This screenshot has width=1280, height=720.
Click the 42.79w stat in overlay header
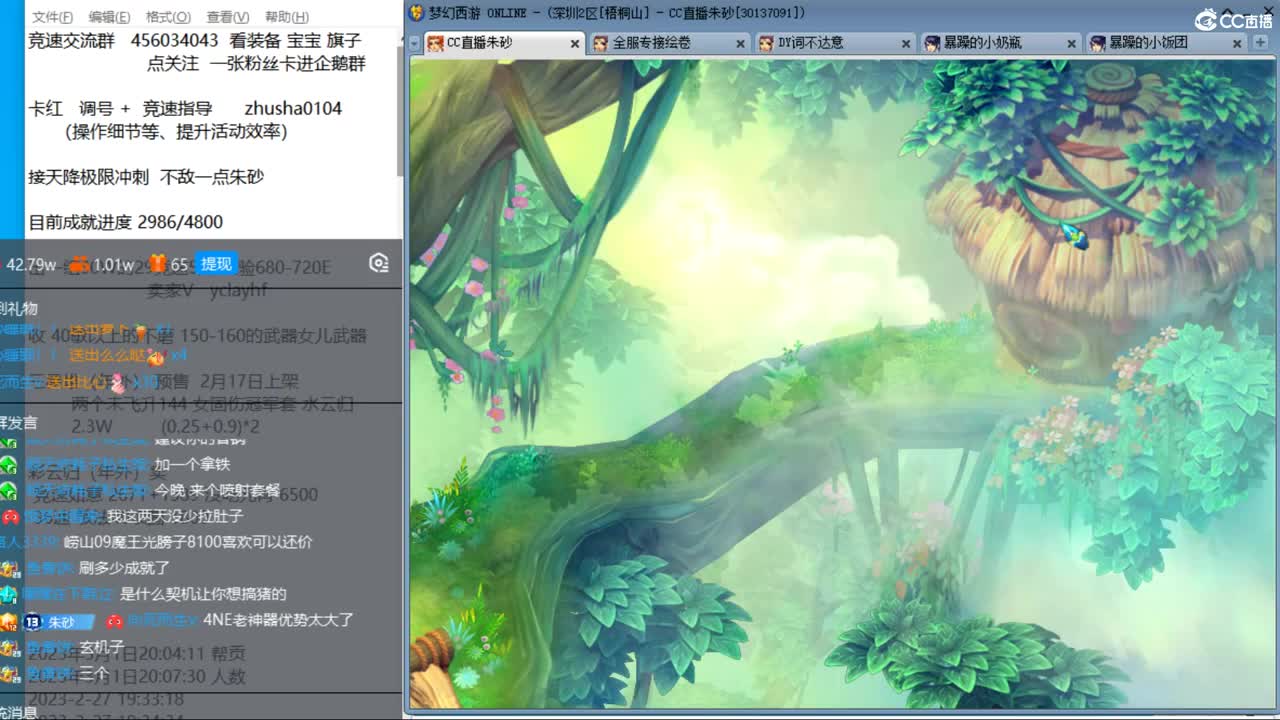coord(31,265)
